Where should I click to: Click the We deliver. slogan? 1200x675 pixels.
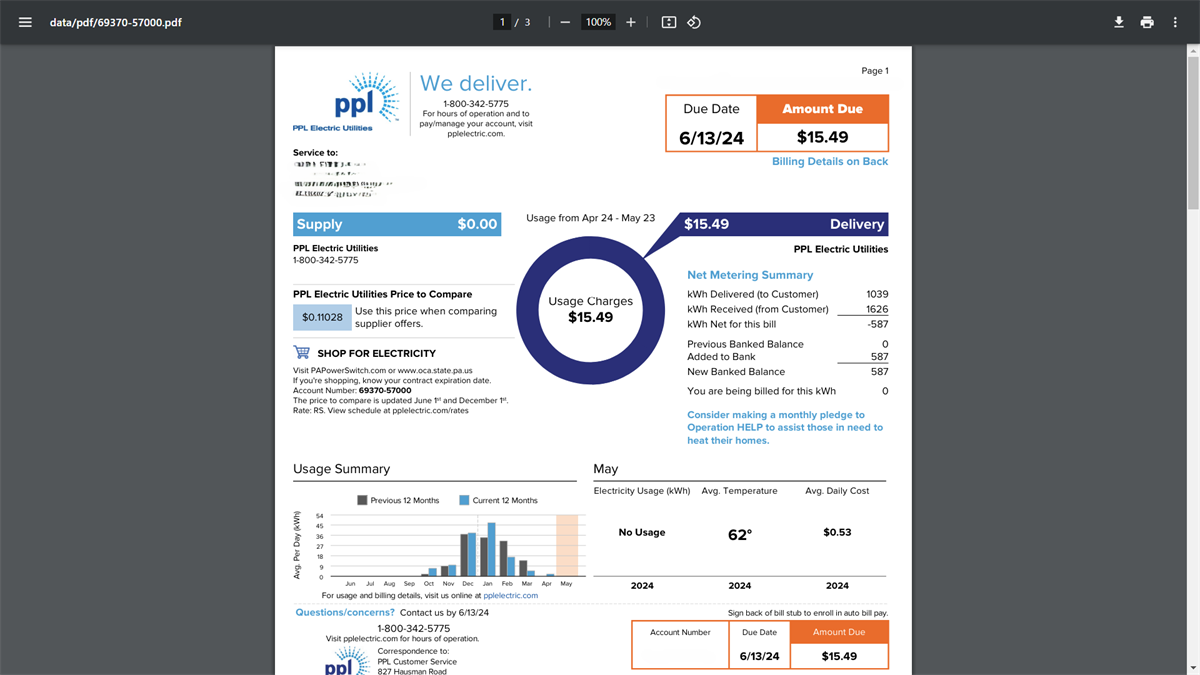click(476, 83)
